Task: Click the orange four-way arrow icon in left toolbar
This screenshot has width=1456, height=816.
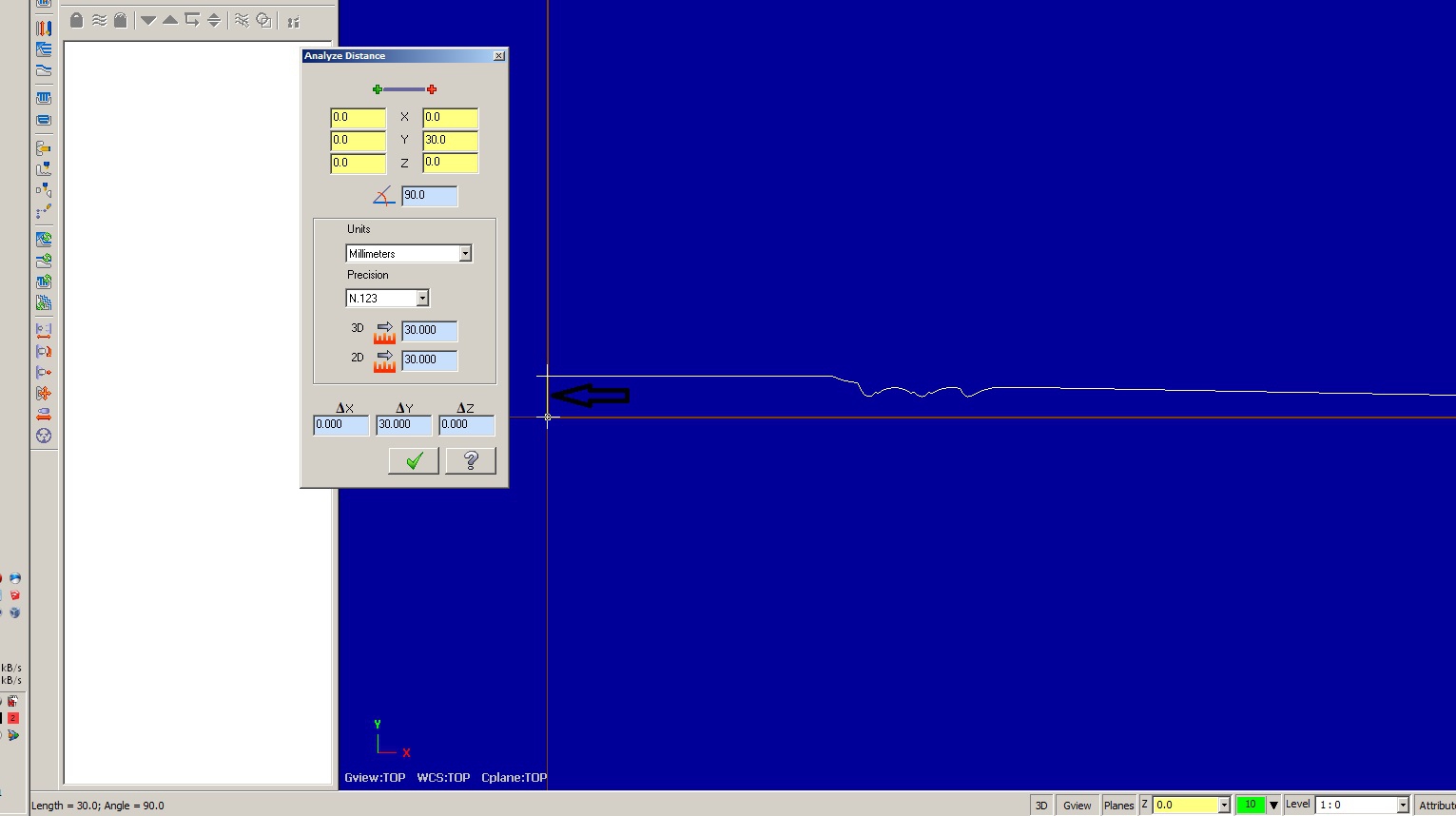Action: tap(44, 393)
